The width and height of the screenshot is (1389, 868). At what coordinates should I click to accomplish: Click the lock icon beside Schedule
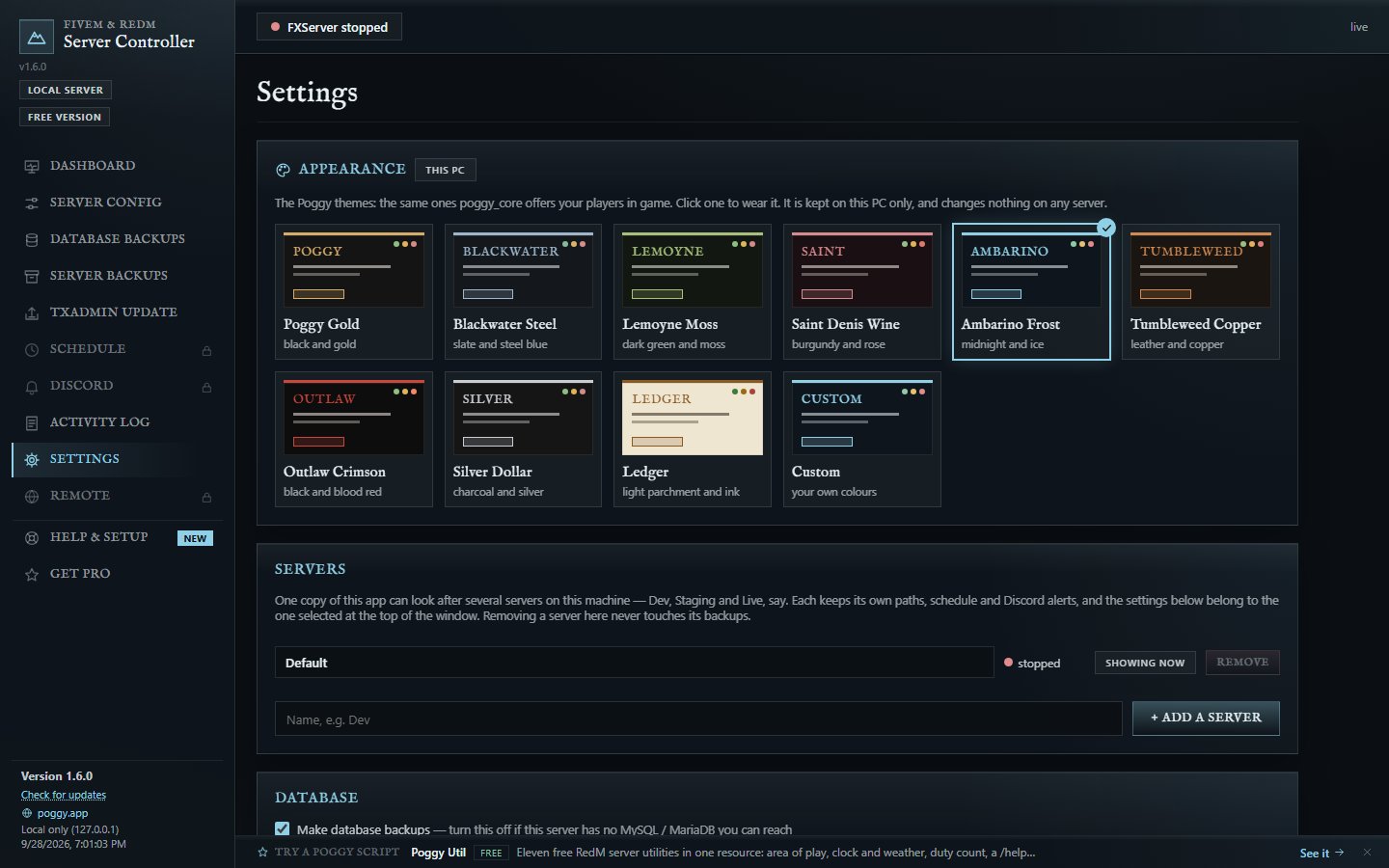tap(206, 351)
